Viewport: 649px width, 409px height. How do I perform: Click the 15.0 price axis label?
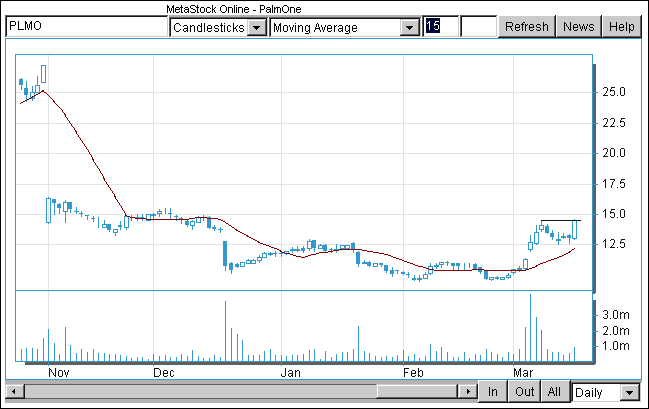(614, 214)
